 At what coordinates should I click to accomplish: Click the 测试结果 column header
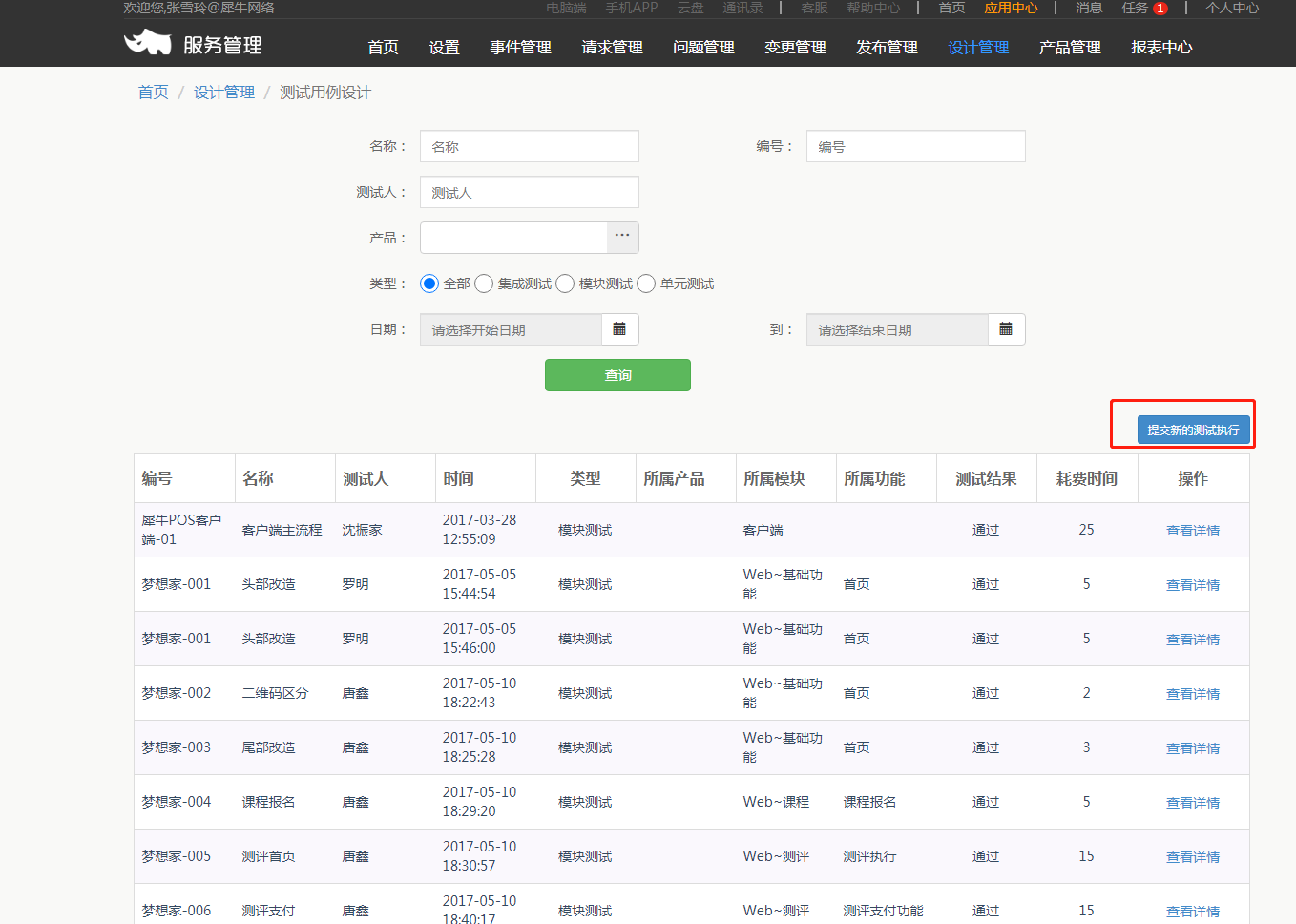pos(986,478)
